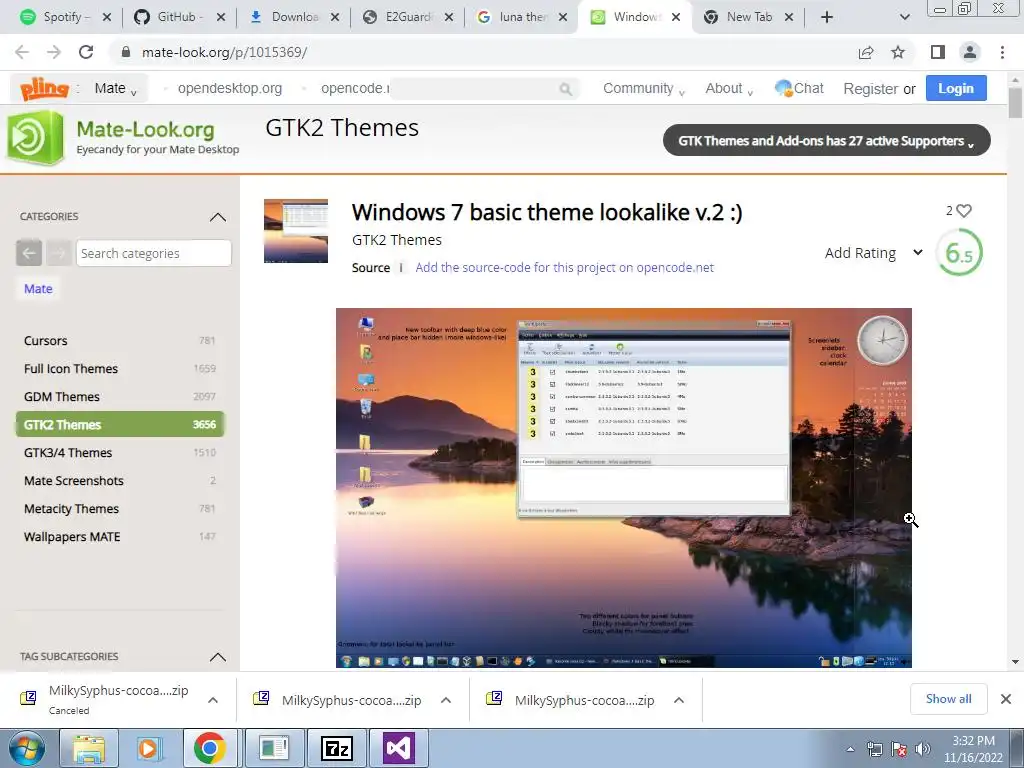This screenshot has width=1024, height=768.
Task: Open a new browser tab
Action: [827, 17]
